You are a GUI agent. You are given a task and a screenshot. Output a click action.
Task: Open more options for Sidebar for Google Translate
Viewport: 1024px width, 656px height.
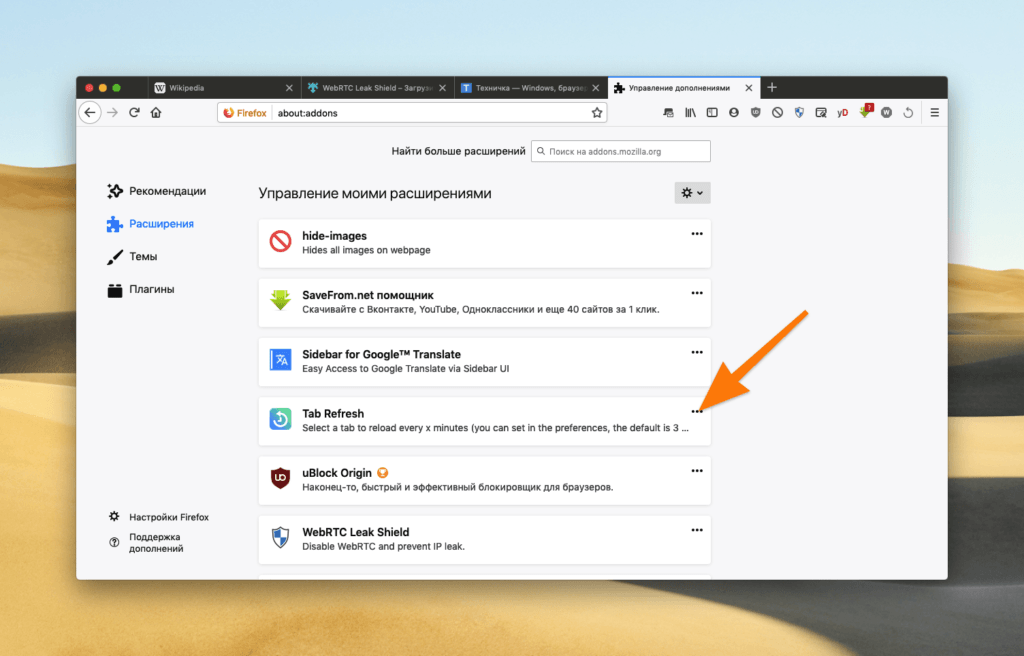pyautogui.click(x=697, y=352)
